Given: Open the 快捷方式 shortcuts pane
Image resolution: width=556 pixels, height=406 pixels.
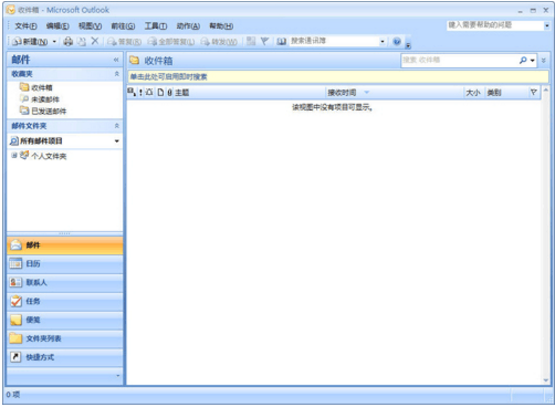Looking at the screenshot, I should click(65, 357).
